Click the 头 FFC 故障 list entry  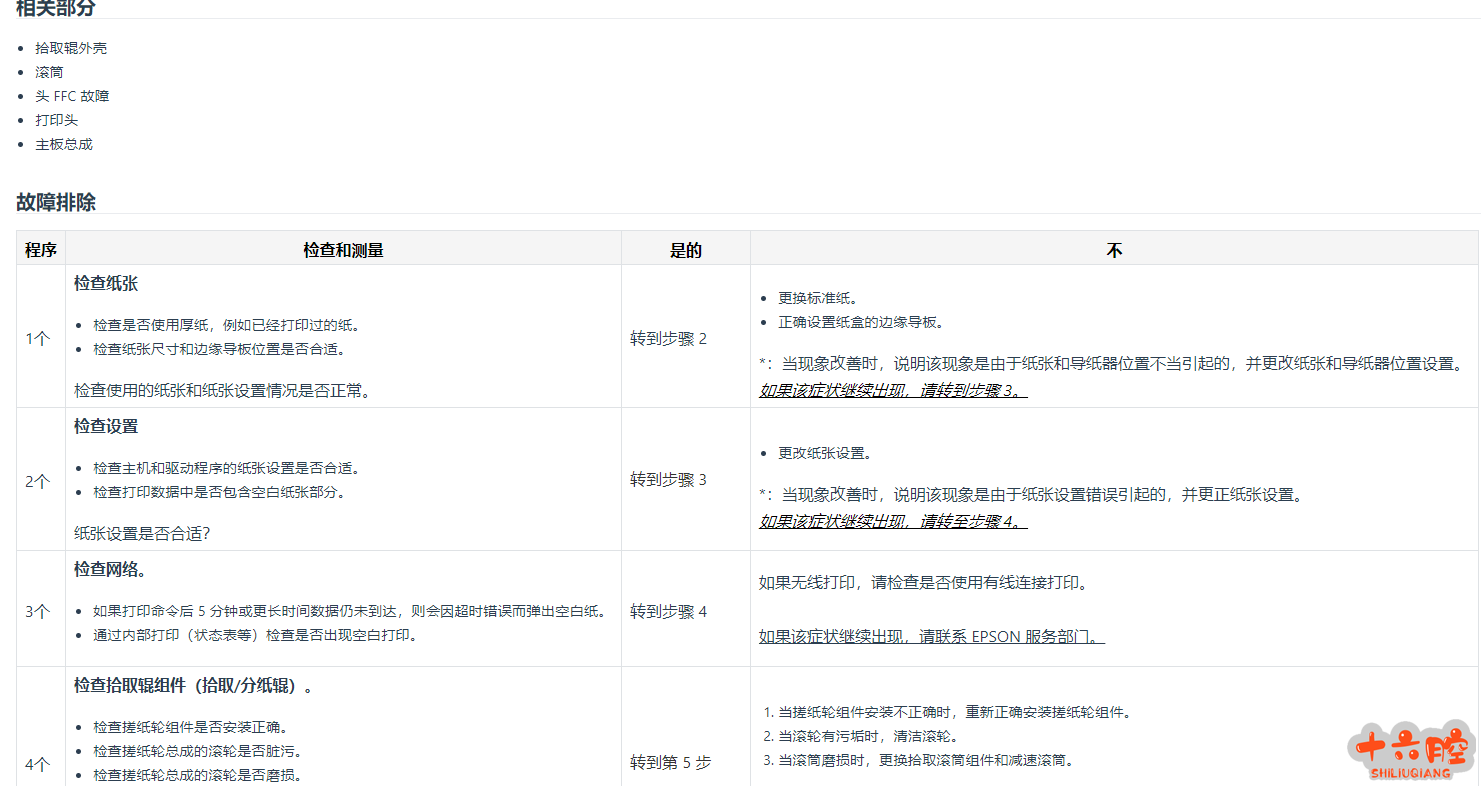click(x=72, y=96)
